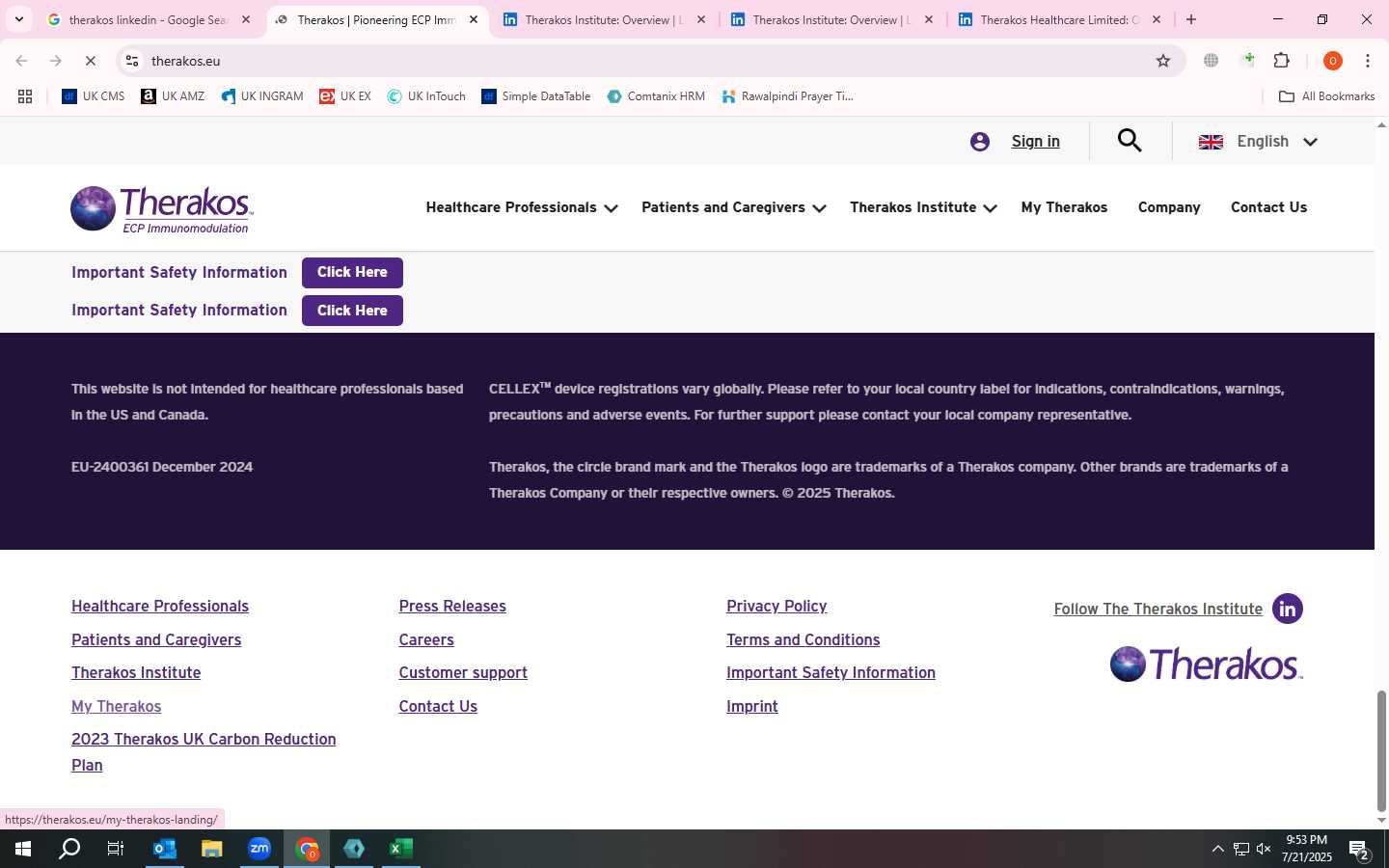Open Outlook from the taskbar
1389x868 pixels.
pyautogui.click(x=165, y=849)
